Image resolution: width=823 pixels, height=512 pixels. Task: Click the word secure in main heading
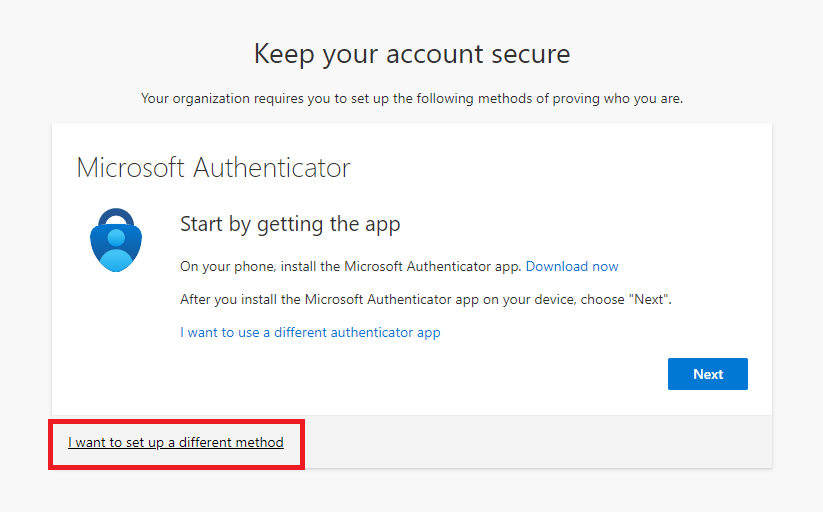tap(531, 54)
